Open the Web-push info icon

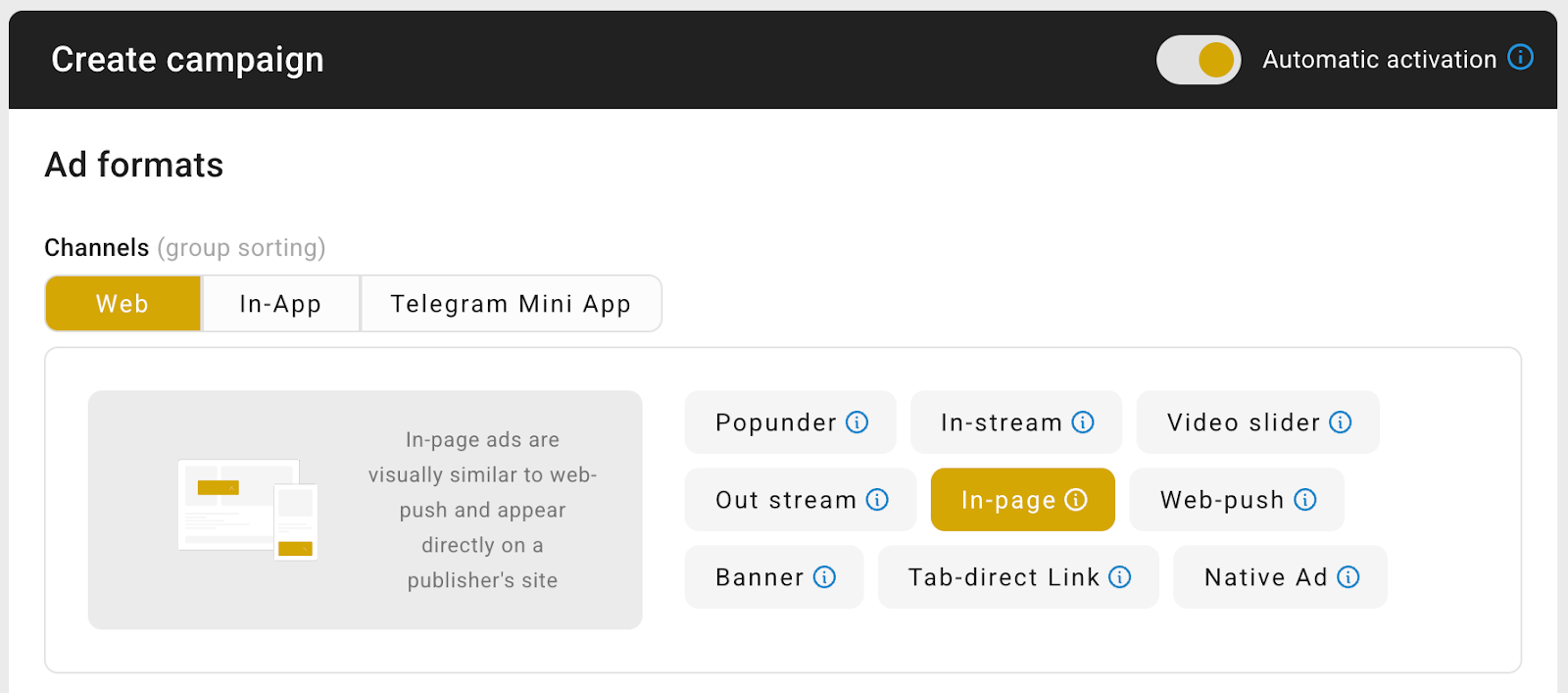click(1305, 500)
